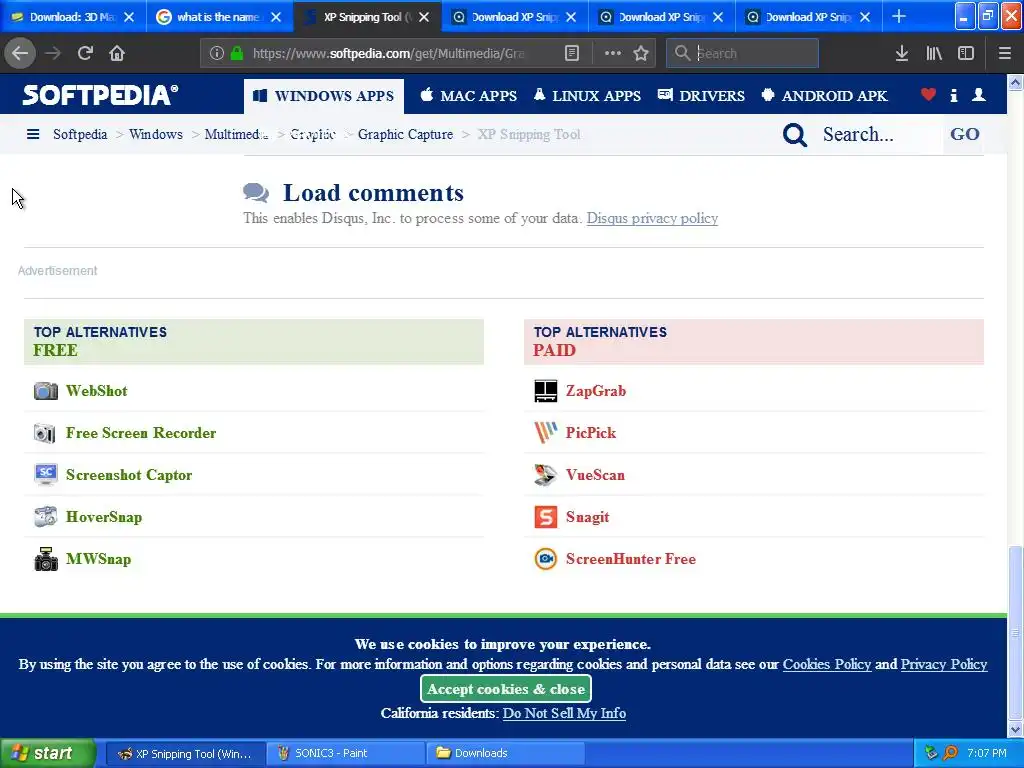Click the green padlock security icon
Viewport: 1024px width, 768px height.
pos(237,53)
